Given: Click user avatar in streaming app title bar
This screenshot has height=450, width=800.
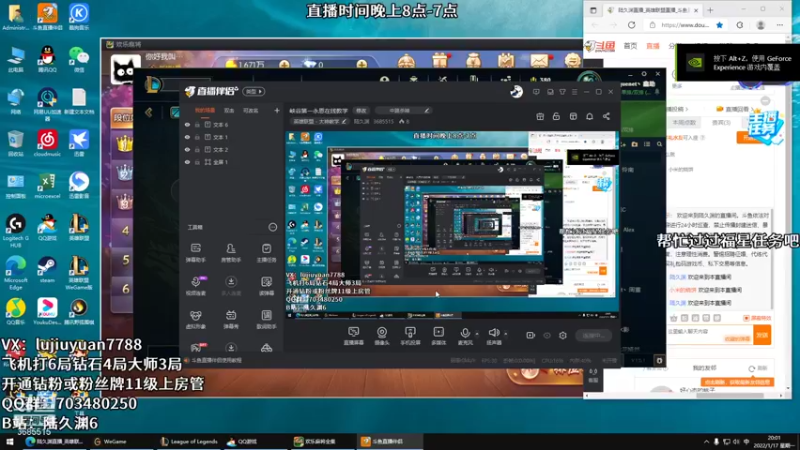Looking at the screenshot, I should click(x=516, y=91).
